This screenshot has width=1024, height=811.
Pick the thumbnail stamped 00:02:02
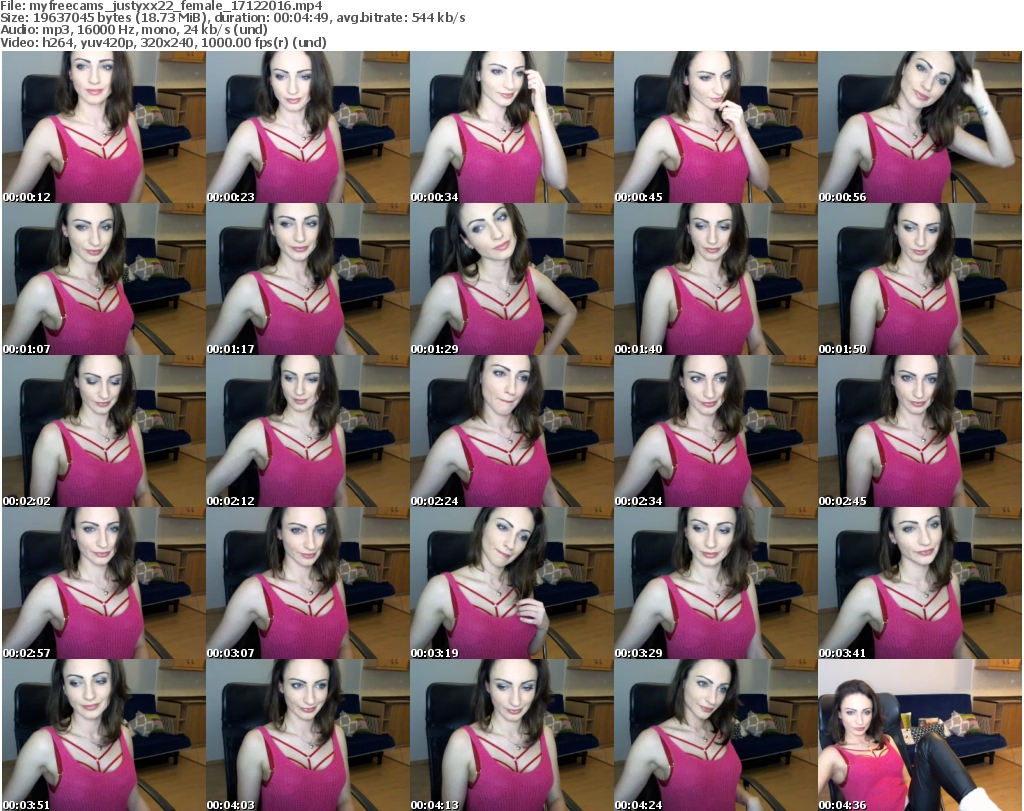tap(103, 431)
